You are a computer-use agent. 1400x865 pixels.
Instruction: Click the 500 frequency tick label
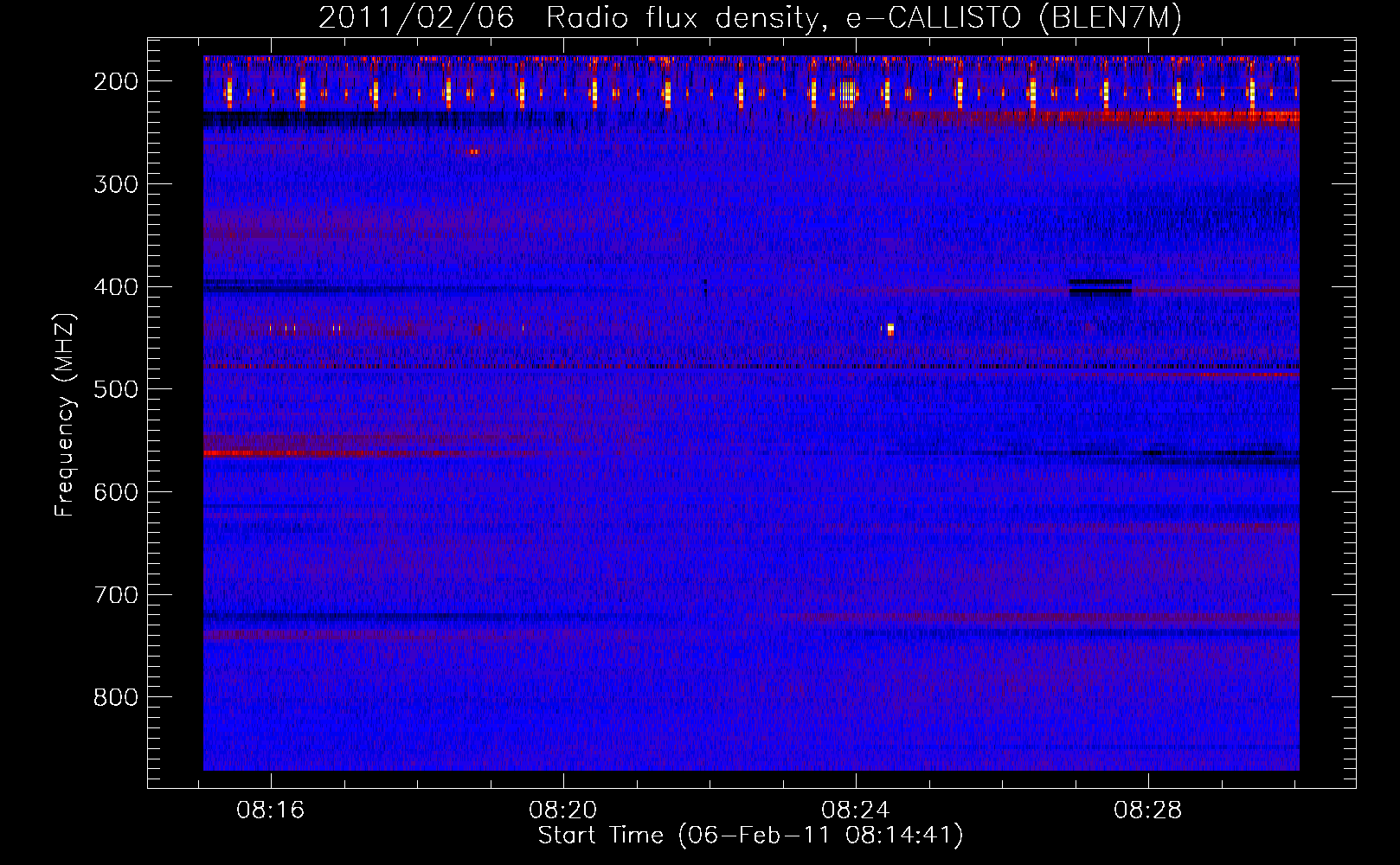pos(115,389)
